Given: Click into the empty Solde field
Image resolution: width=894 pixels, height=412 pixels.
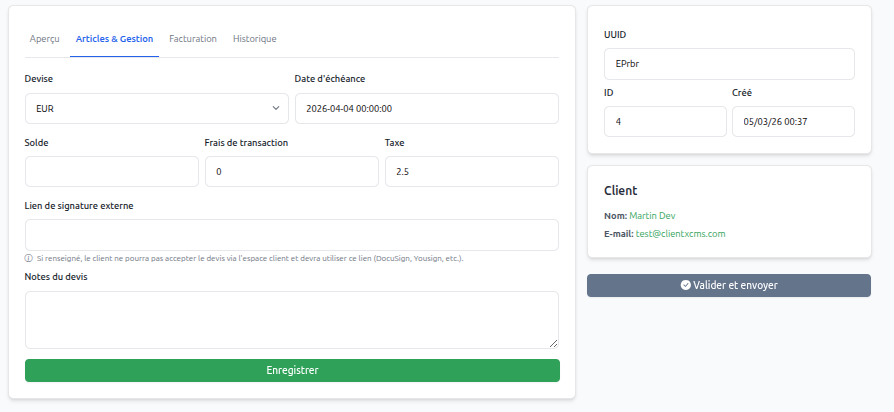Looking at the screenshot, I should [x=111, y=171].
